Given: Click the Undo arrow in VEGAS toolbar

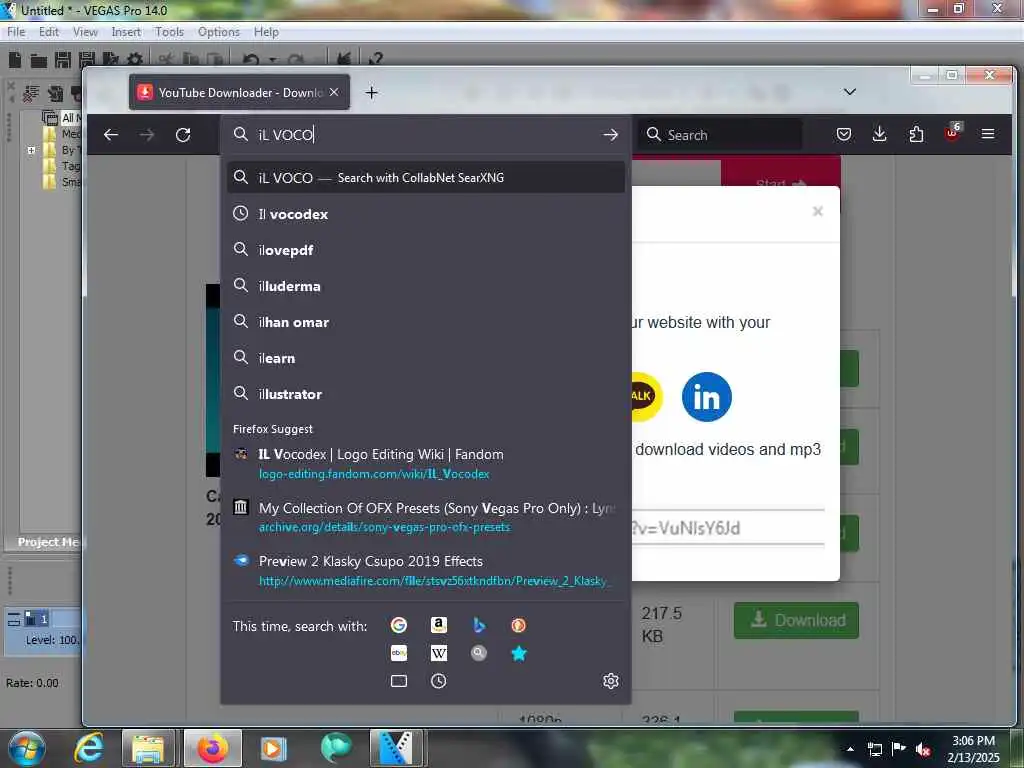Looking at the screenshot, I should click(251, 60).
